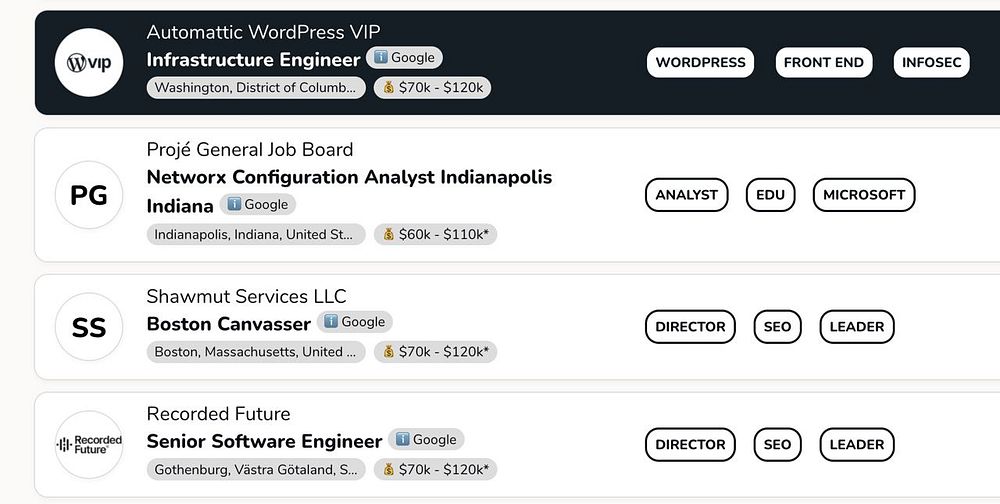Viewport: 1000px width, 504px height.
Task: Click the Gothenburg, Västra Götaland location badge
Action: [256, 469]
